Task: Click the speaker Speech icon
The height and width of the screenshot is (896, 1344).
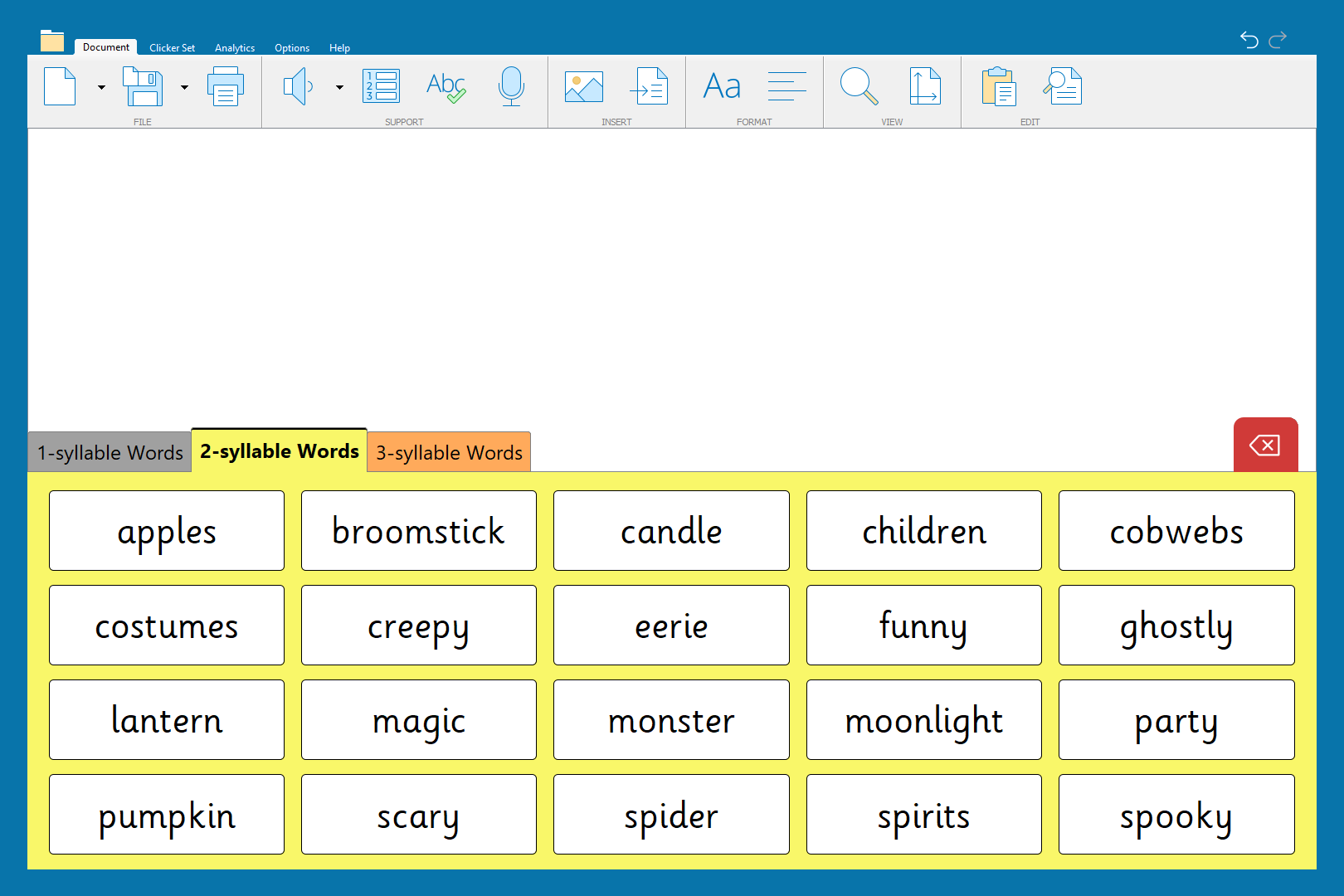Action: click(x=298, y=86)
